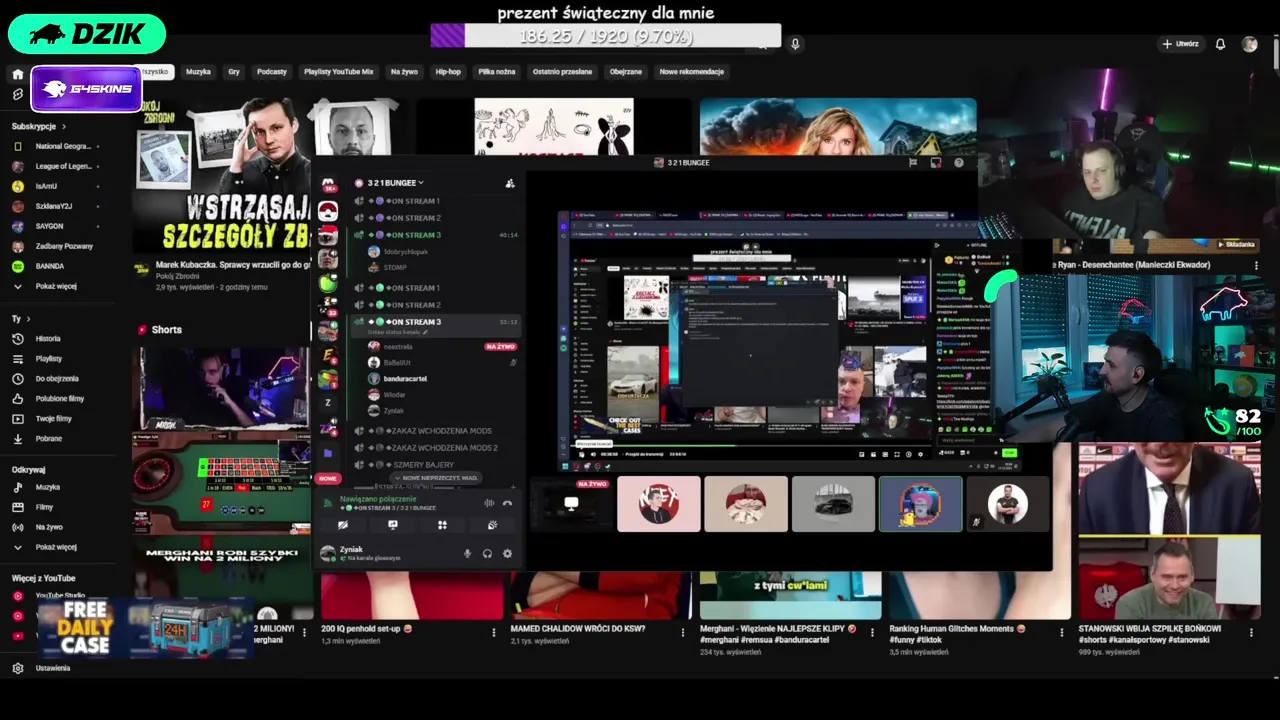Open Discord user settings gear
This screenshot has width=1280, height=720.
(507, 553)
